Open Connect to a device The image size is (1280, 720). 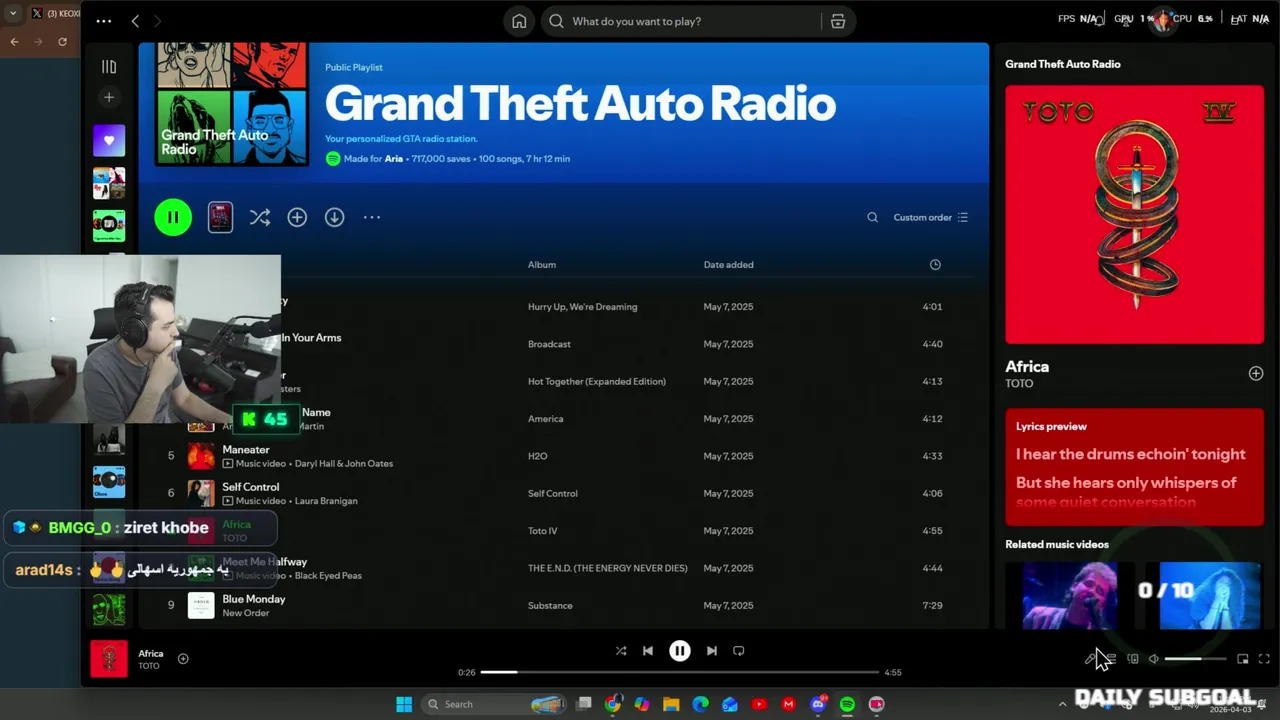(x=1133, y=659)
